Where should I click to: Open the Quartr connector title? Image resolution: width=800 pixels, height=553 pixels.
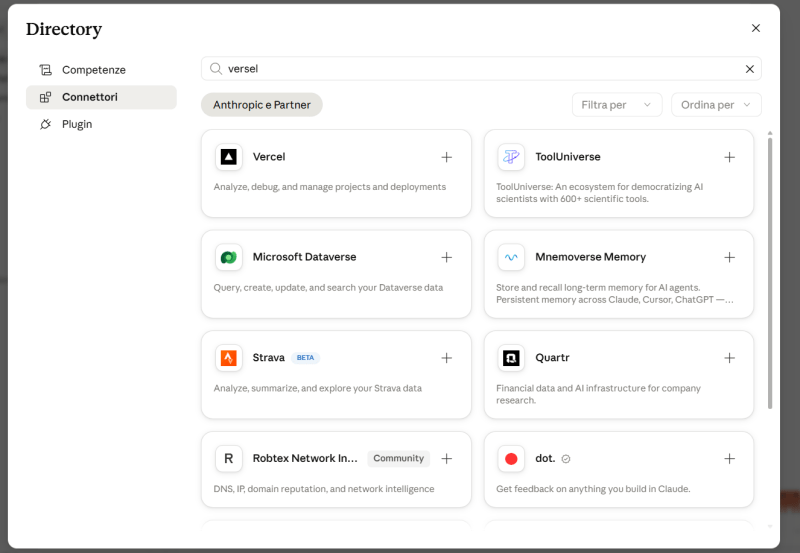click(552, 358)
